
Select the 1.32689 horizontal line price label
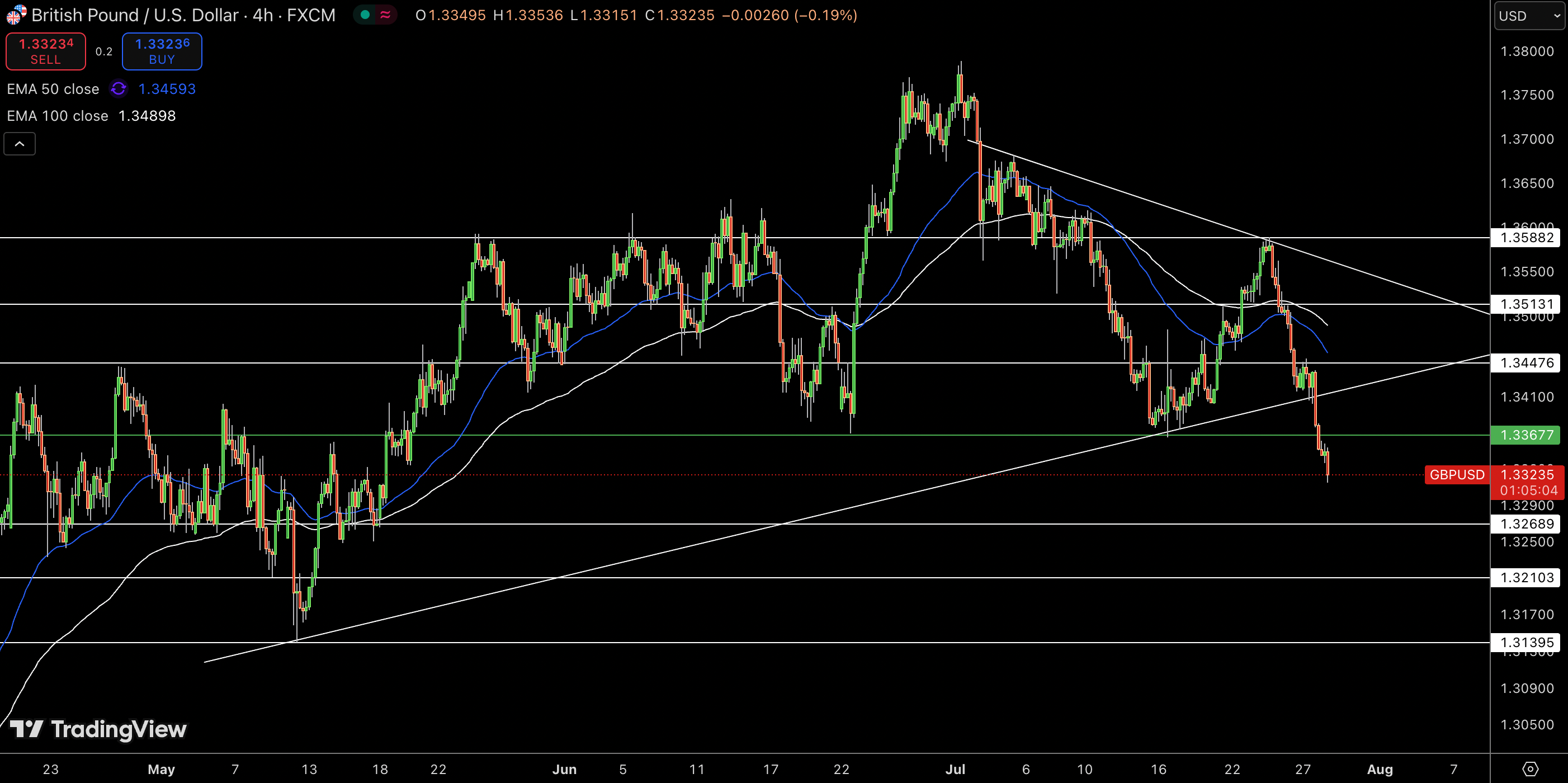[1527, 523]
